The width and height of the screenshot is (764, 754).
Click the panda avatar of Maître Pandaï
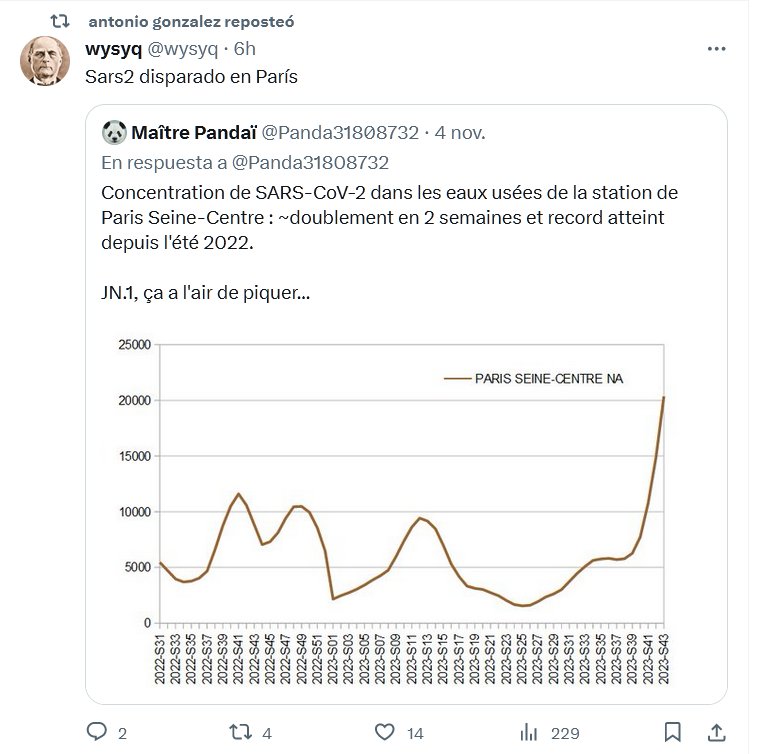point(112,132)
